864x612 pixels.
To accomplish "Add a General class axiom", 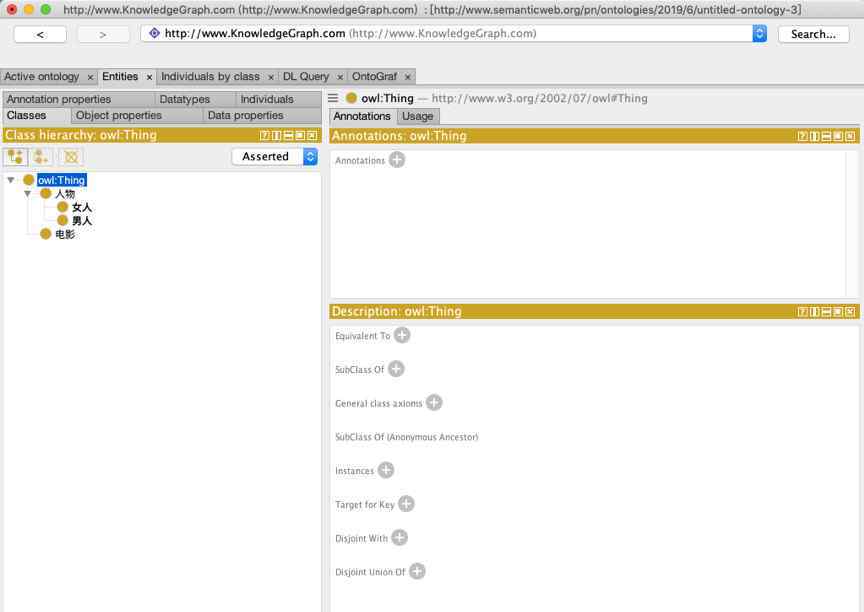I will point(434,403).
